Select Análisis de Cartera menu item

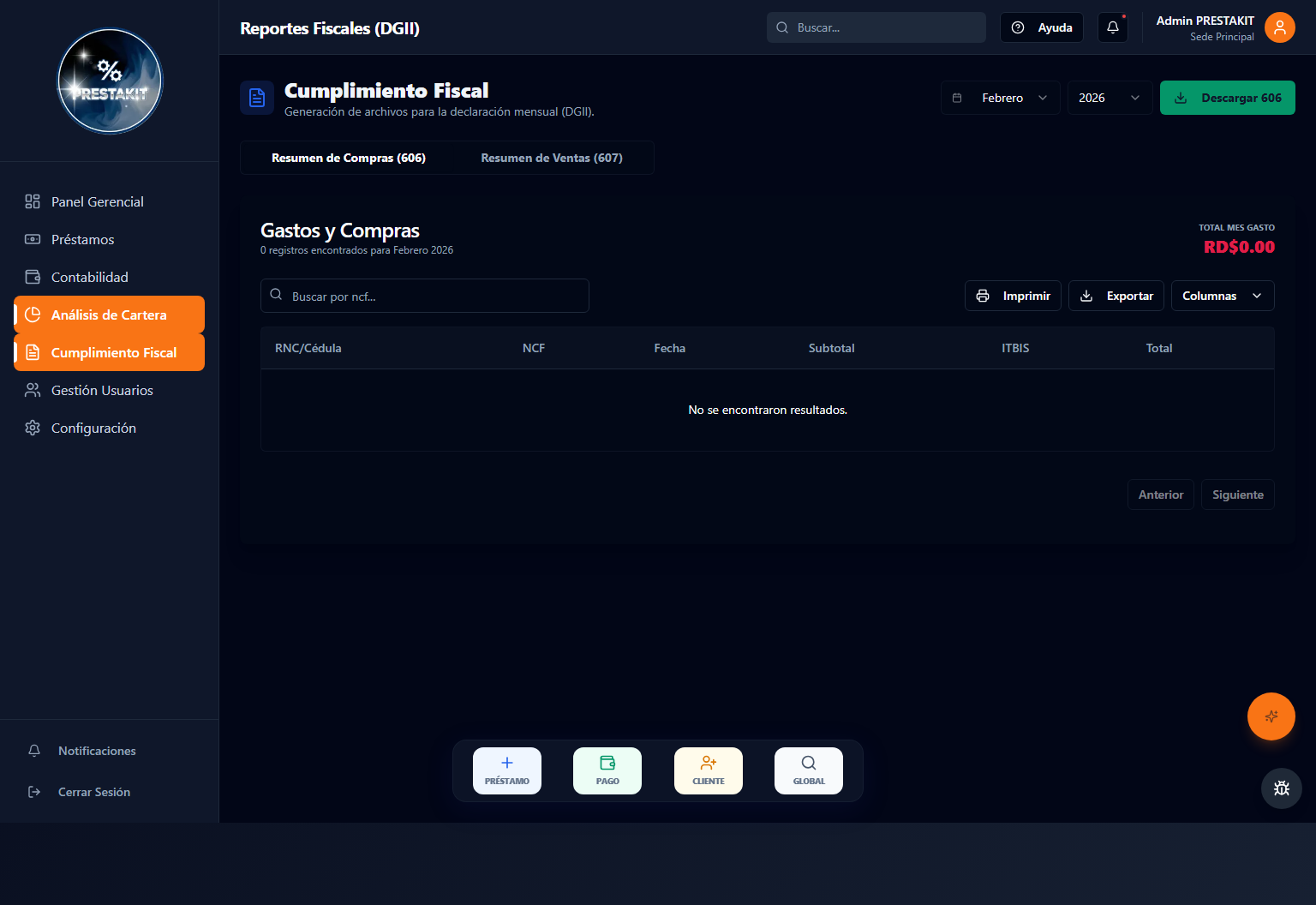(109, 315)
